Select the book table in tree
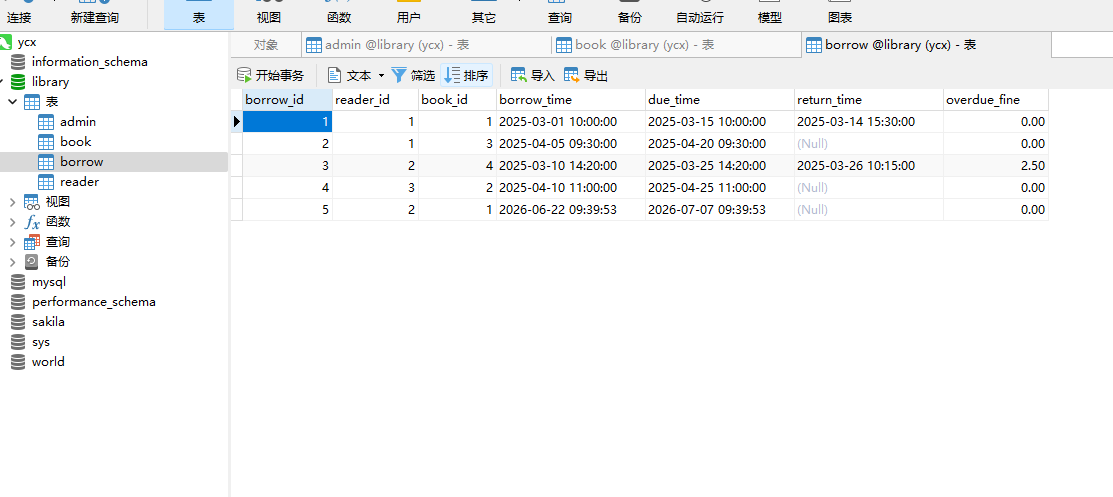Screen dimensions: 1113x497 (76, 141)
